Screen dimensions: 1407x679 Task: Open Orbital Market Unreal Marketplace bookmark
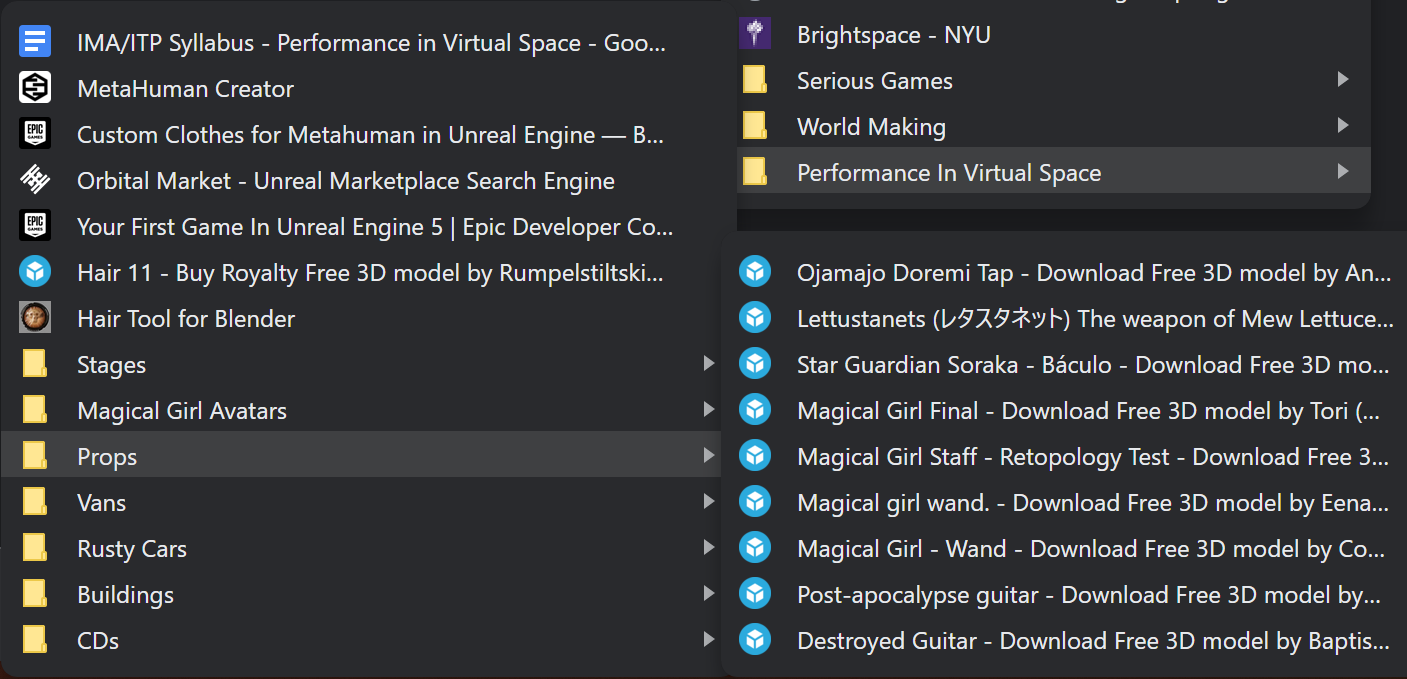tap(361, 181)
